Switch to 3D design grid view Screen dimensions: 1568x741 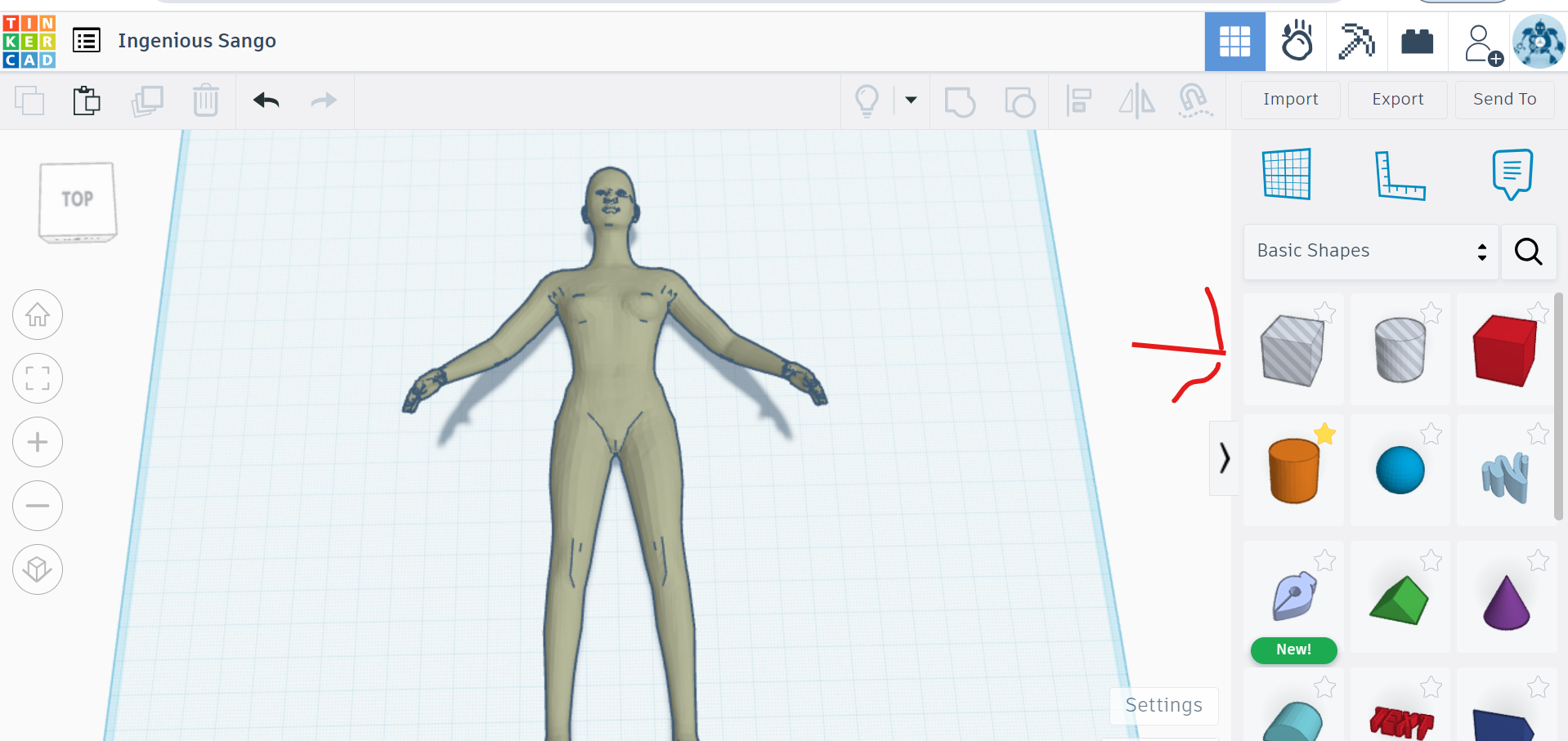[1235, 42]
